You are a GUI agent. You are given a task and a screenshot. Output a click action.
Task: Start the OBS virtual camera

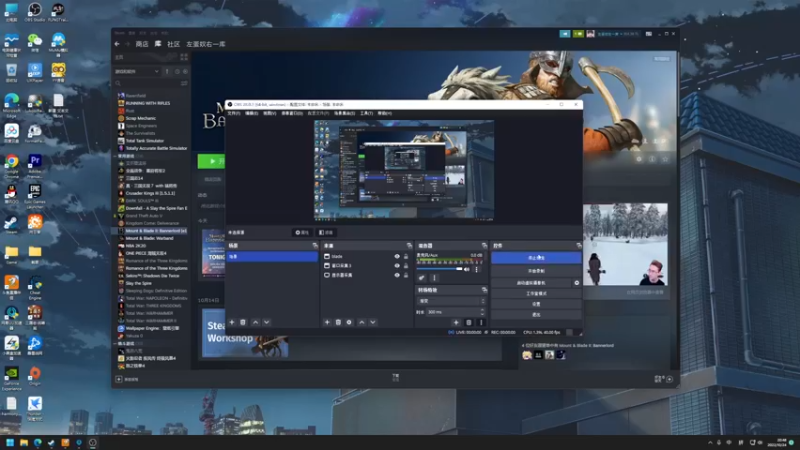[x=531, y=283]
